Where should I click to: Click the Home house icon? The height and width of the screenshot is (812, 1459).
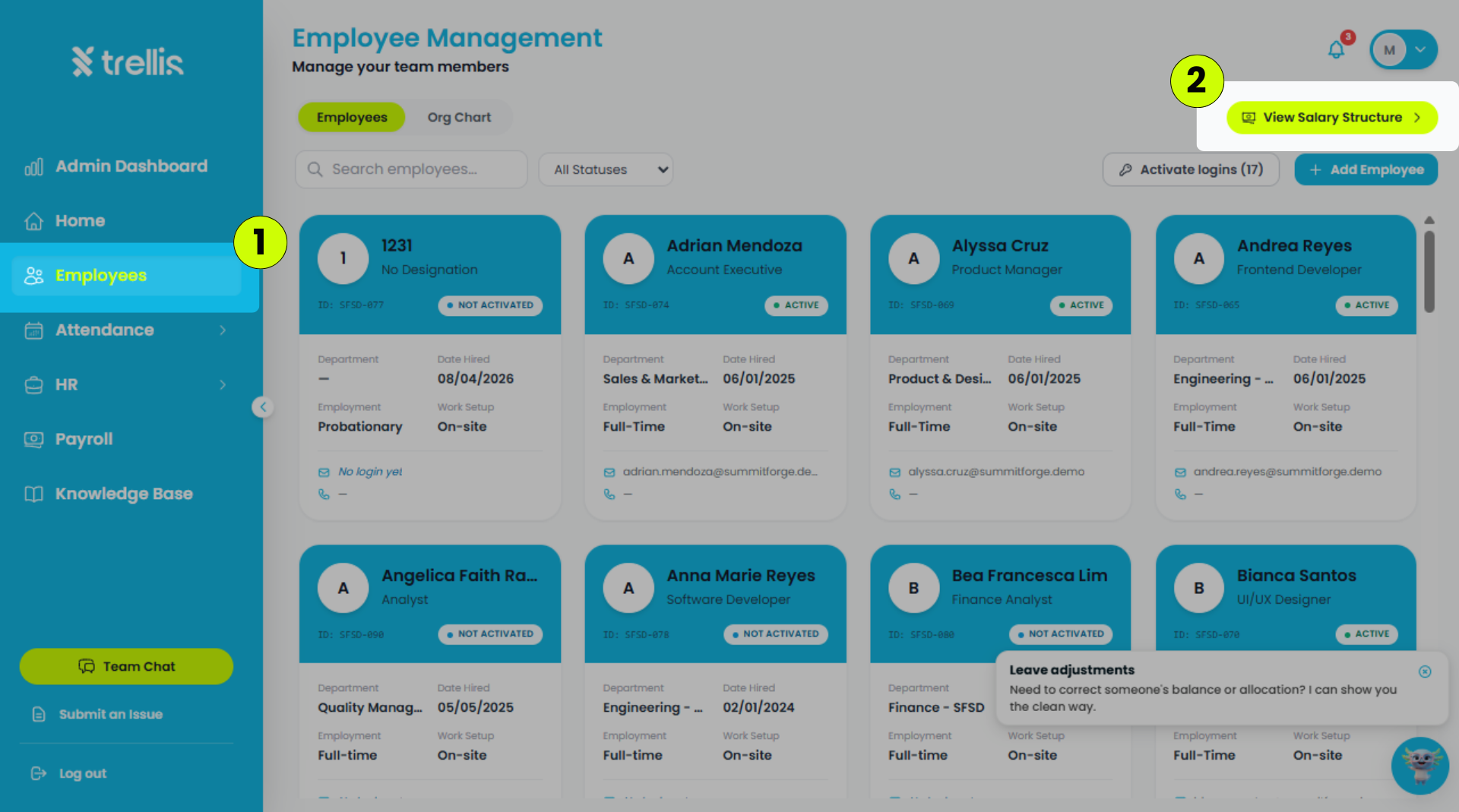click(33, 221)
